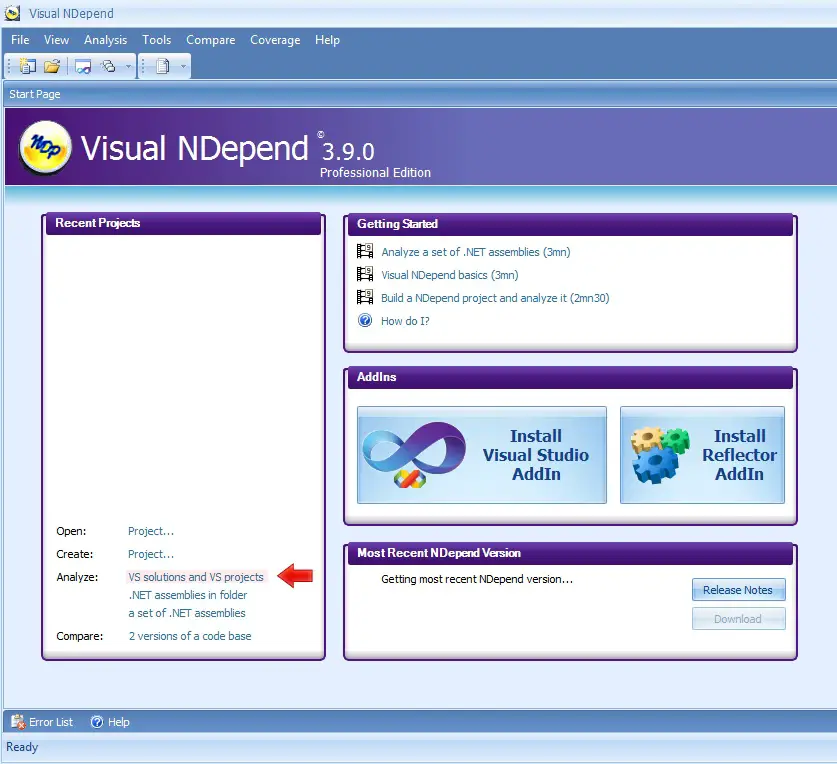Click the New Project toolbar icon
Image resolution: width=837 pixels, height=764 pixels.
27,66
